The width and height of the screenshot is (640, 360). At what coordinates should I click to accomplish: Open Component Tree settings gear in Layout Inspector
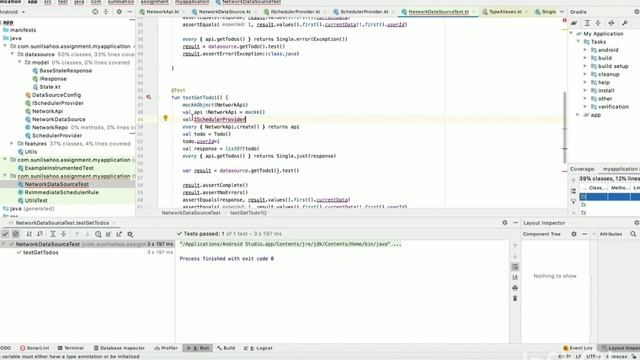point(574,234)
